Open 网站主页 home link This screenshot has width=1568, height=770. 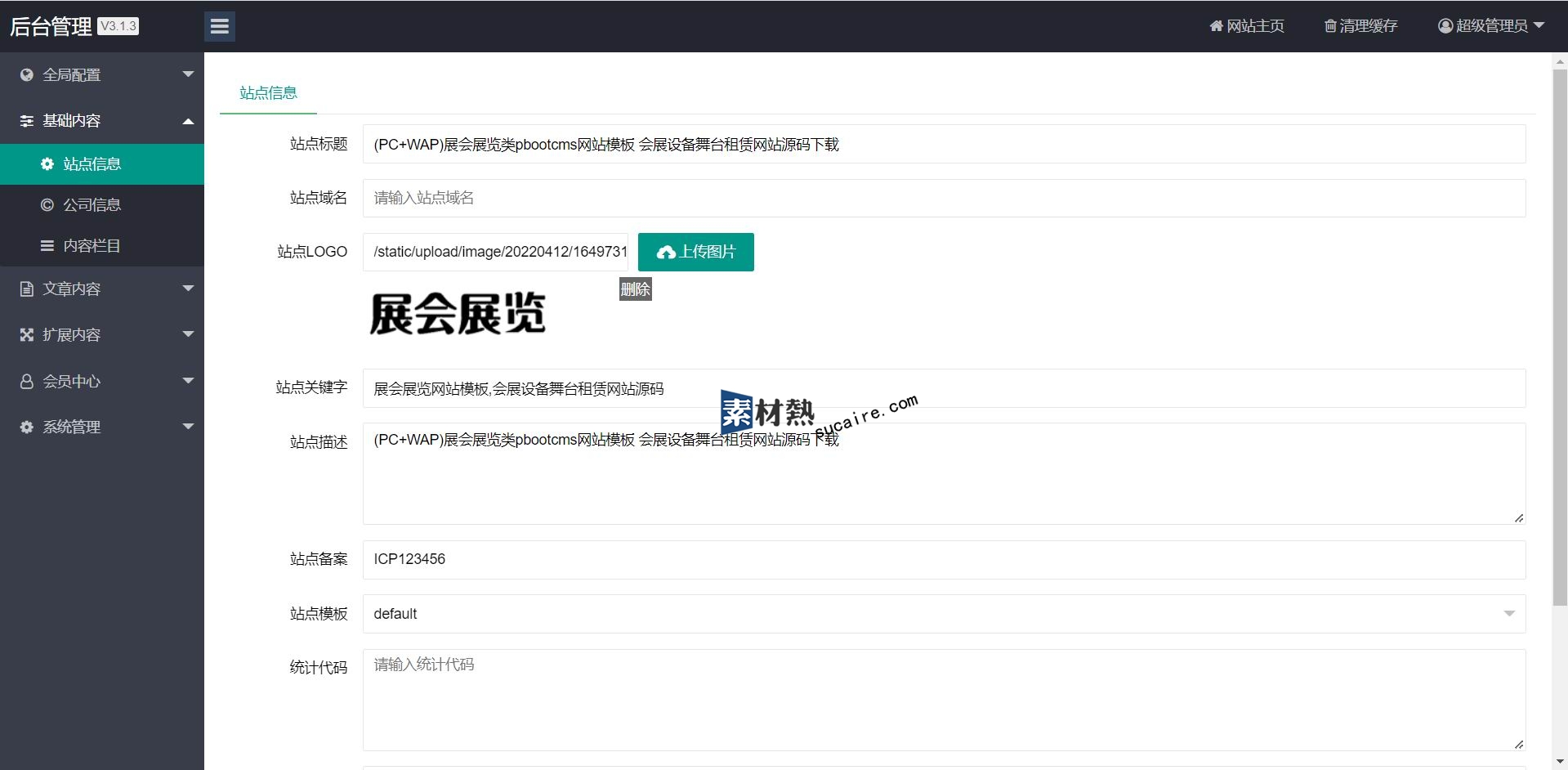(x=1247, y=26)
